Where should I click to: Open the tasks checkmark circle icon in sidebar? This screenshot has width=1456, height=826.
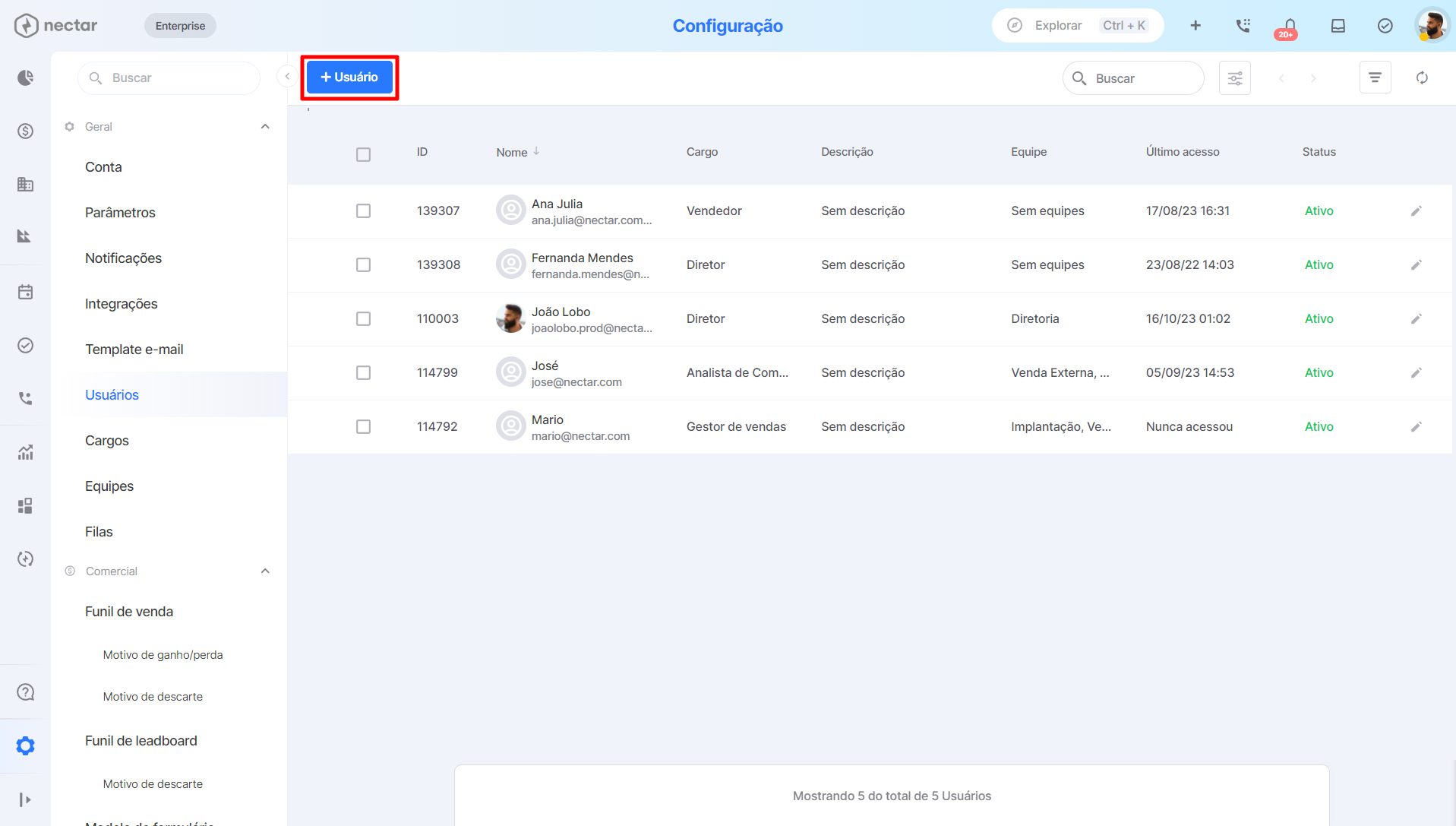click(x=25, y=345)
